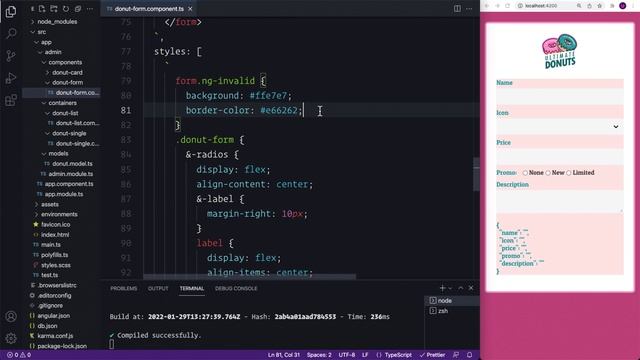This screenshot has height=360, width=640.
Task: Open notifications bell in status bar
Action: pyautogui.click(x=469, y=355)
